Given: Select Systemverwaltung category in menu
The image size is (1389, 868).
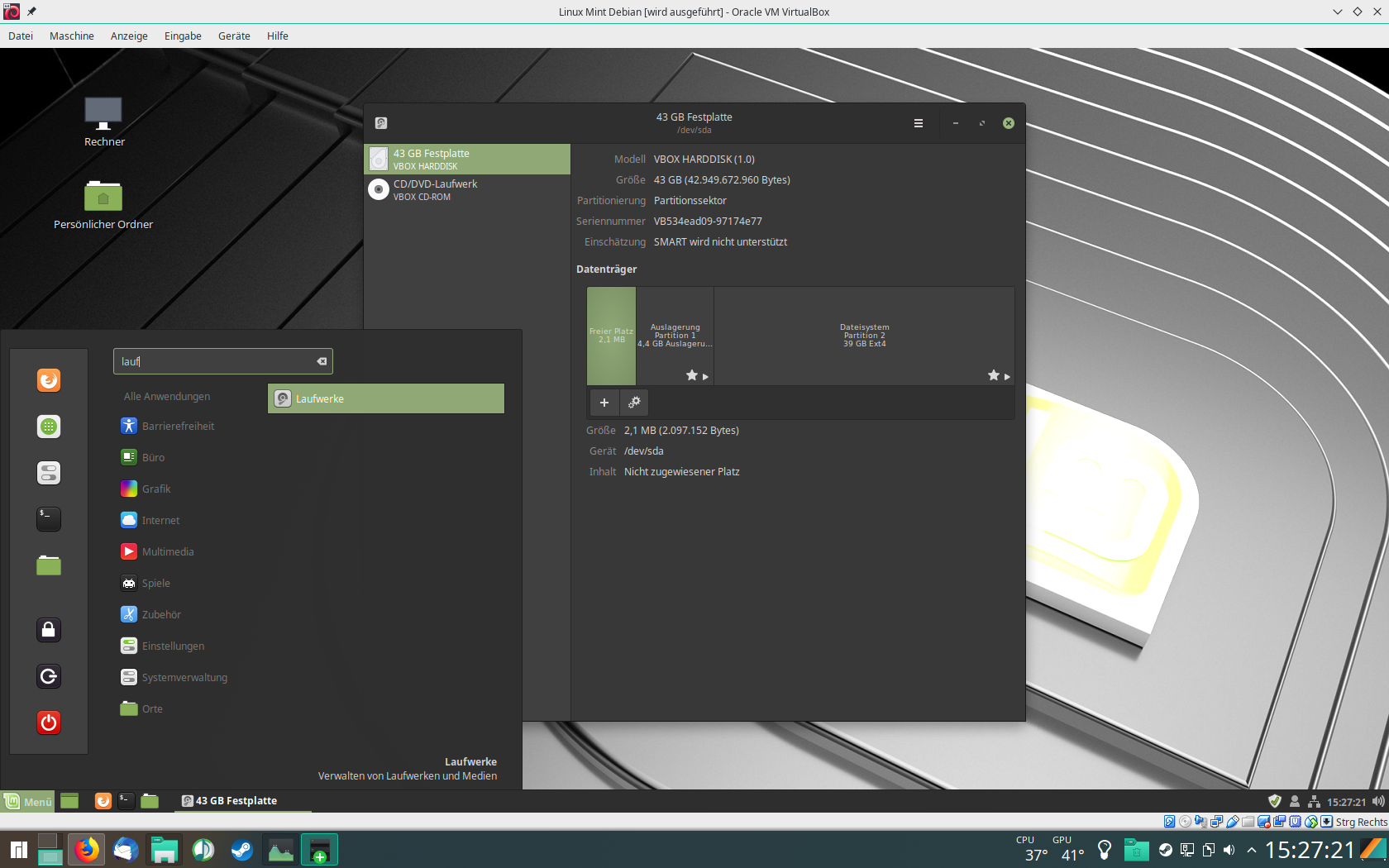Looking at the screenshot, I should click(184, 678).
